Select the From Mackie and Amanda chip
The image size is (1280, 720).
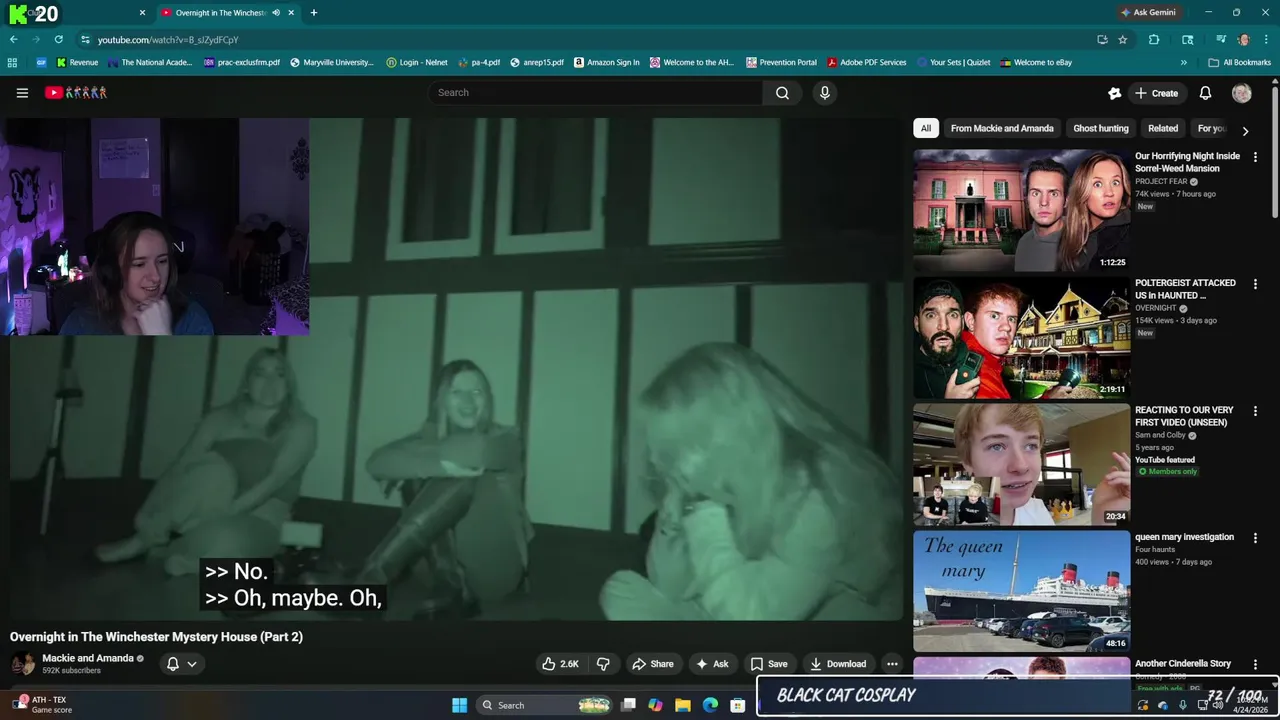tap(1002, 128)
